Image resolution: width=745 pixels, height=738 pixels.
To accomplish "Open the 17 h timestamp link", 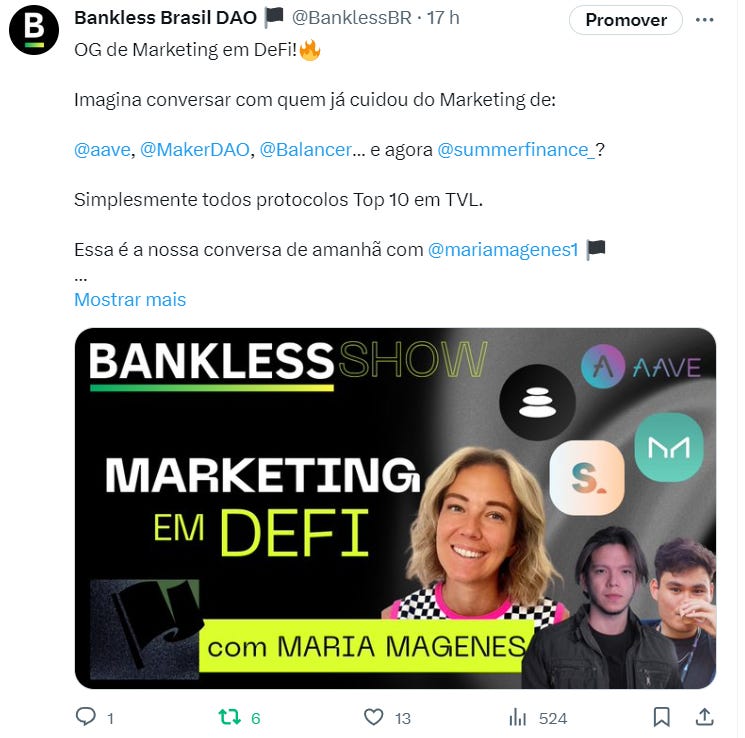I will point(443,18).
